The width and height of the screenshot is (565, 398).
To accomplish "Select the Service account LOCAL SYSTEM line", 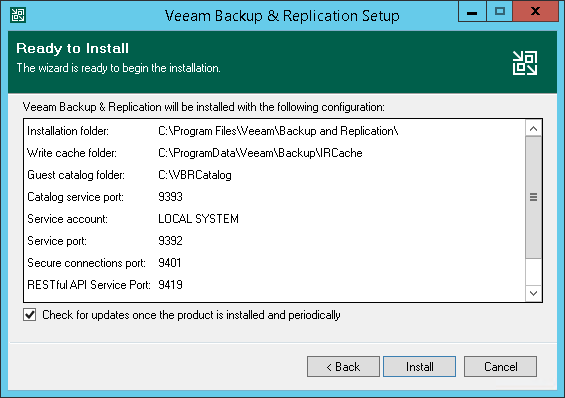I will 133,219.
